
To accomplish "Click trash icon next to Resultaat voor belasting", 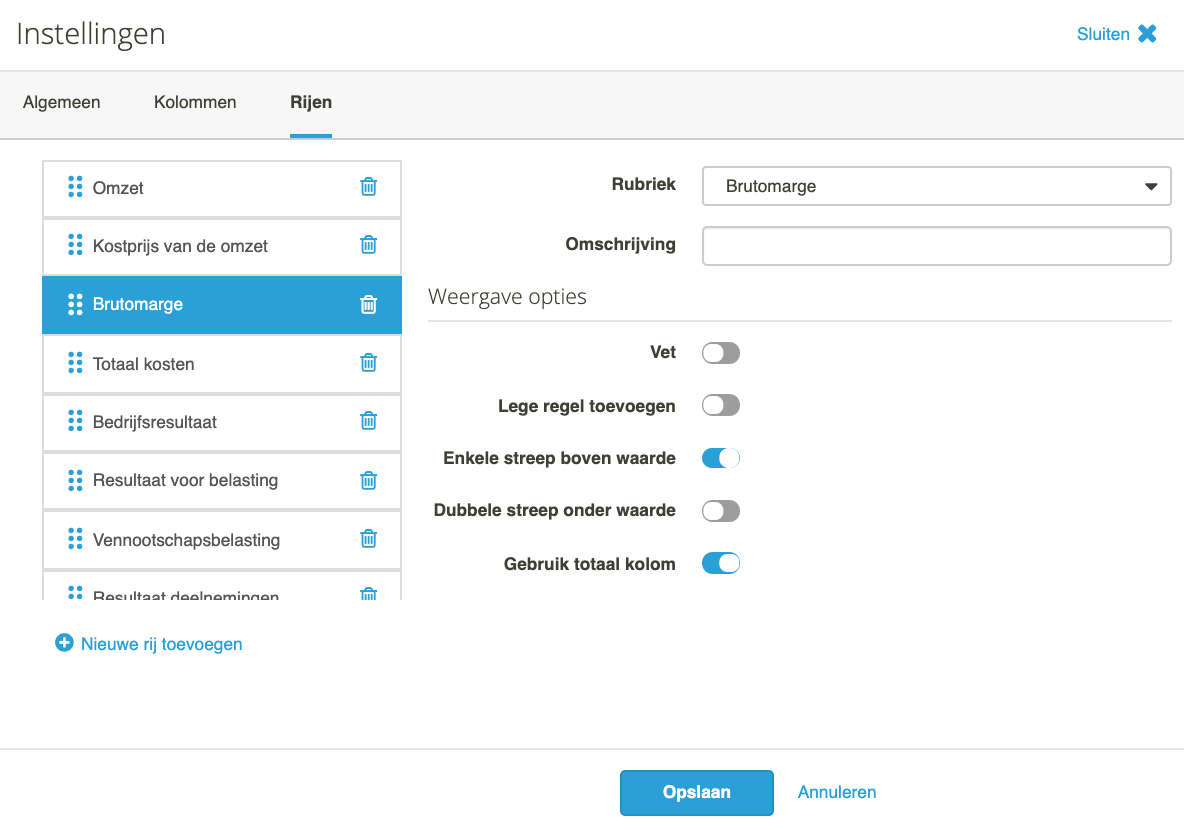I will tap(368, 480).
